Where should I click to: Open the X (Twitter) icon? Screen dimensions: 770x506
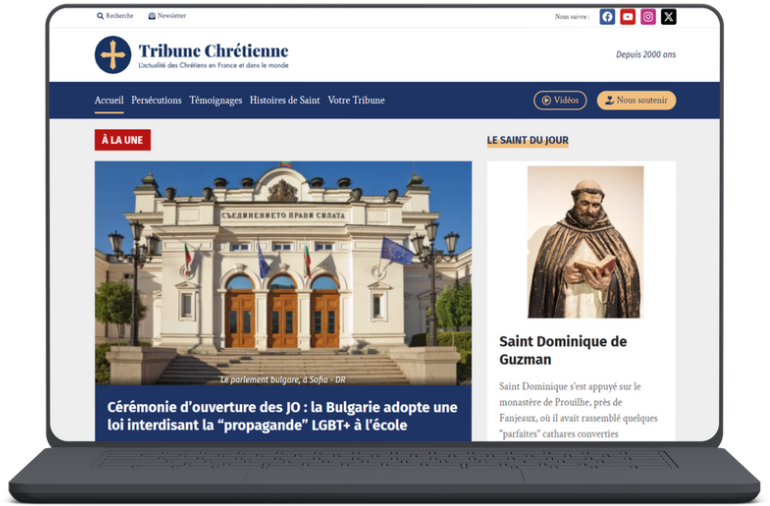[668, 17]
